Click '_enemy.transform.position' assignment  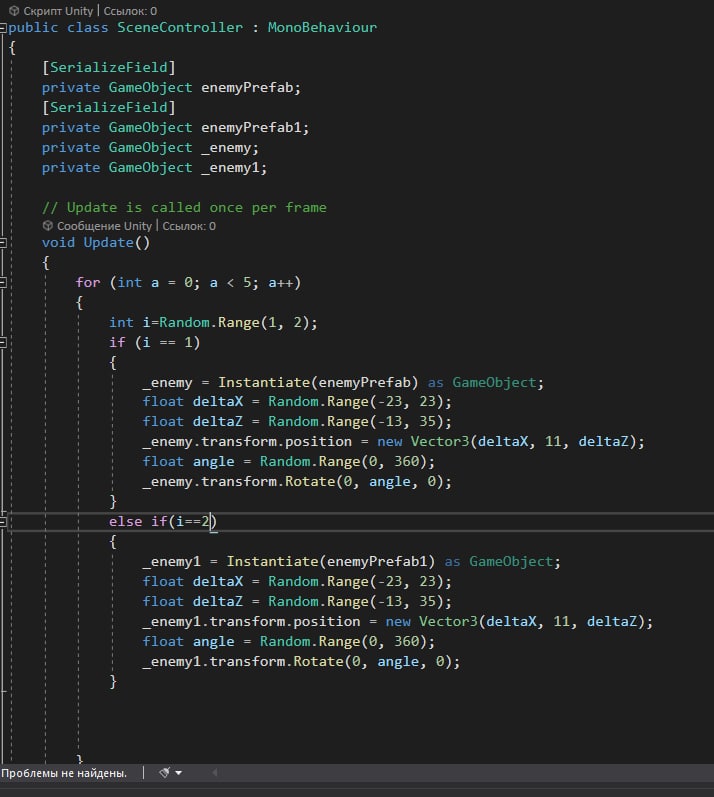[247, 442]
